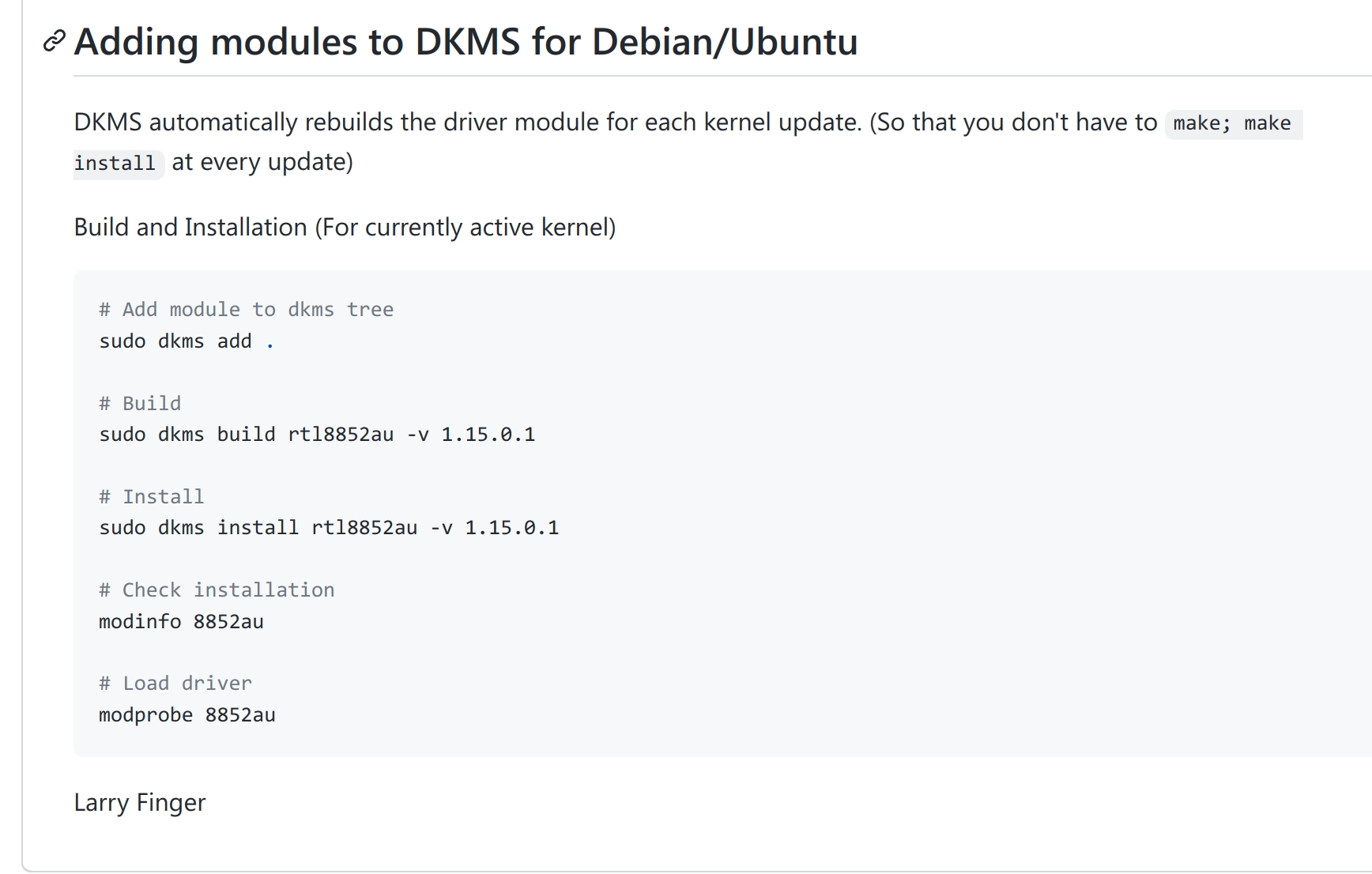Click the "sudo dkms build" command text
1372x874 pixels.
(187, 434)
